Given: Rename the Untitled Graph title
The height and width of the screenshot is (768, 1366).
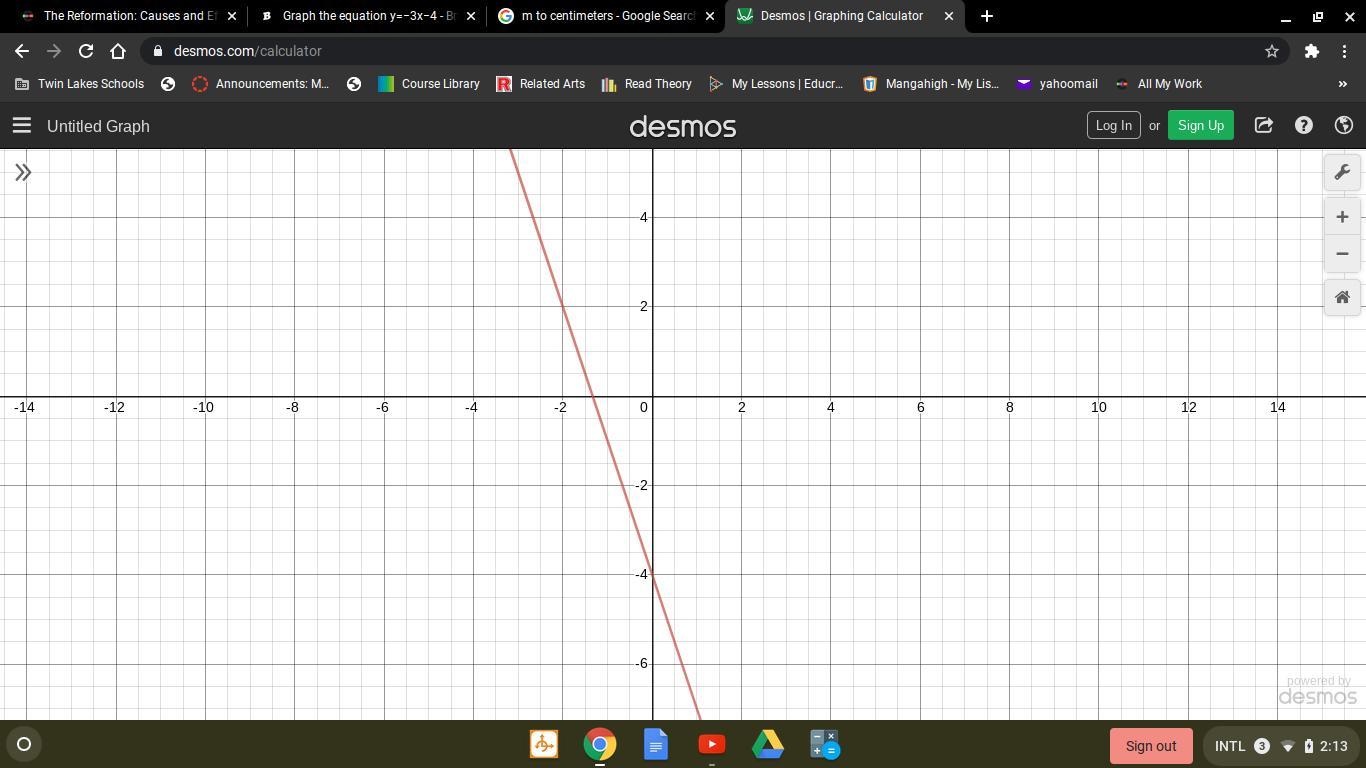Looking at the screenshot, I should pyautogui.click(x=98, y=126).
